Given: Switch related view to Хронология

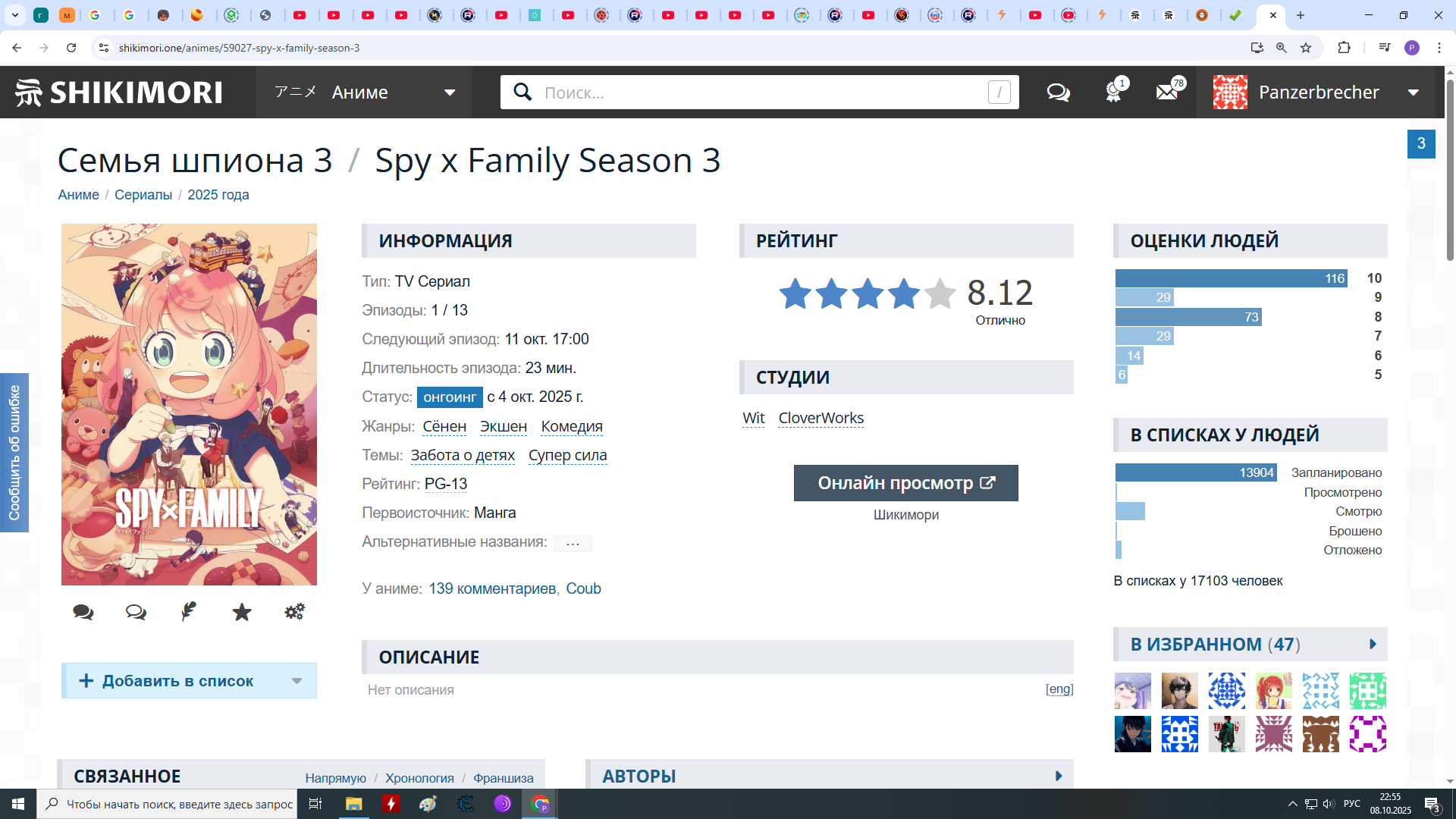Looking at the screenshot, I should point(419,778).
